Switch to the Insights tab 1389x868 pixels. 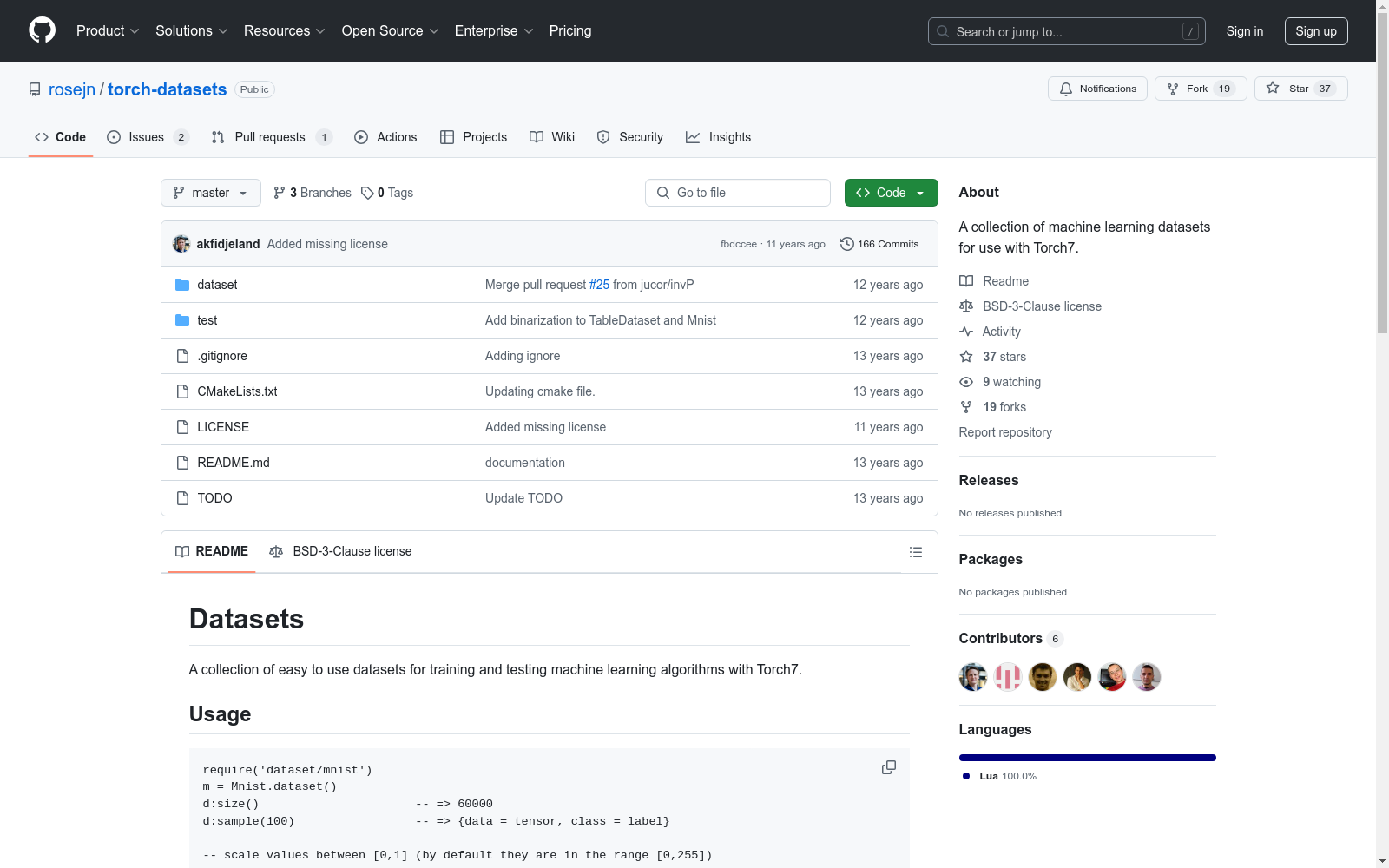(x=718, y=137)
